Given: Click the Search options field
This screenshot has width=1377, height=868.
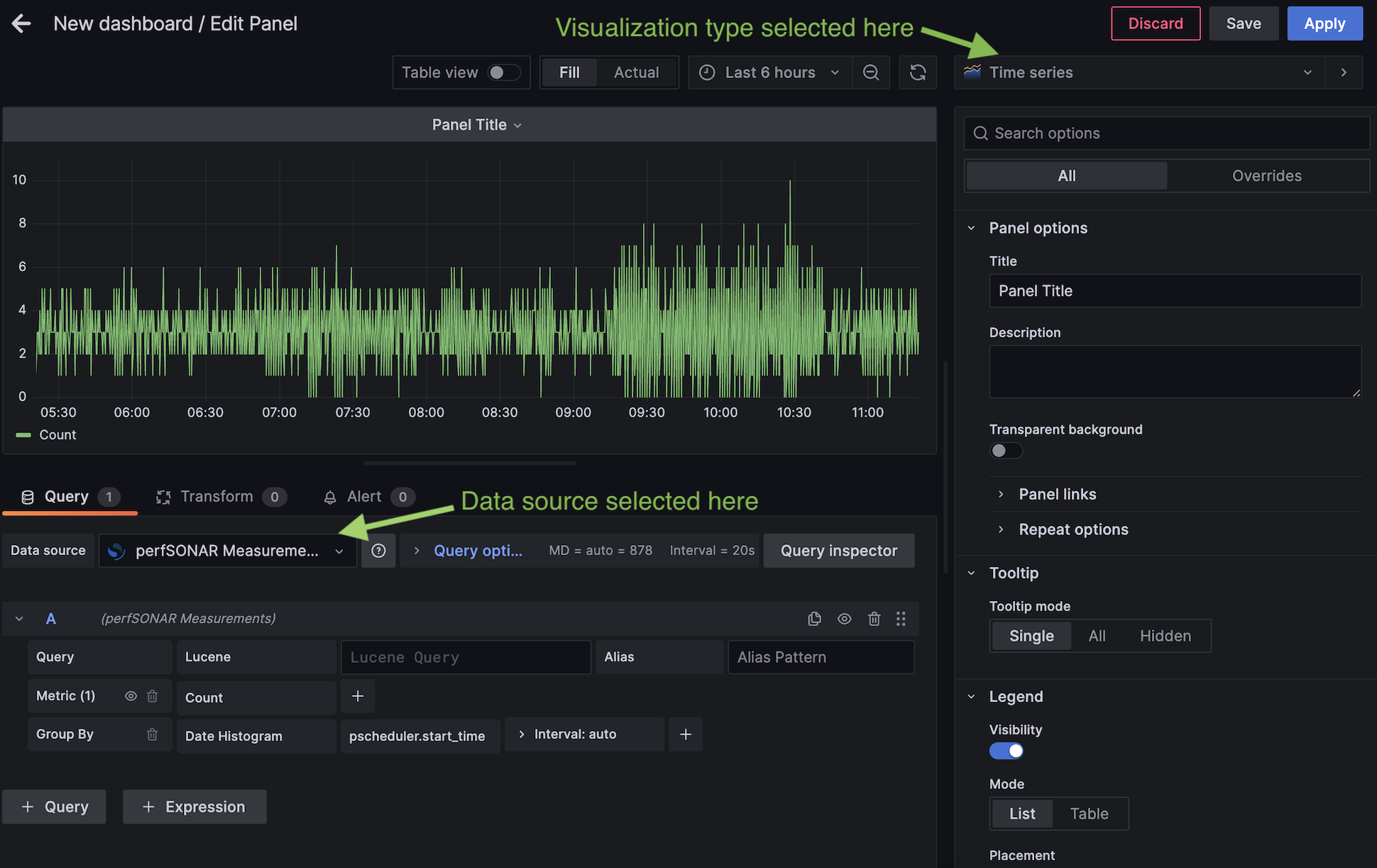Looking at the screenshot, I should pyautogui.click(x=1166, y=133).
